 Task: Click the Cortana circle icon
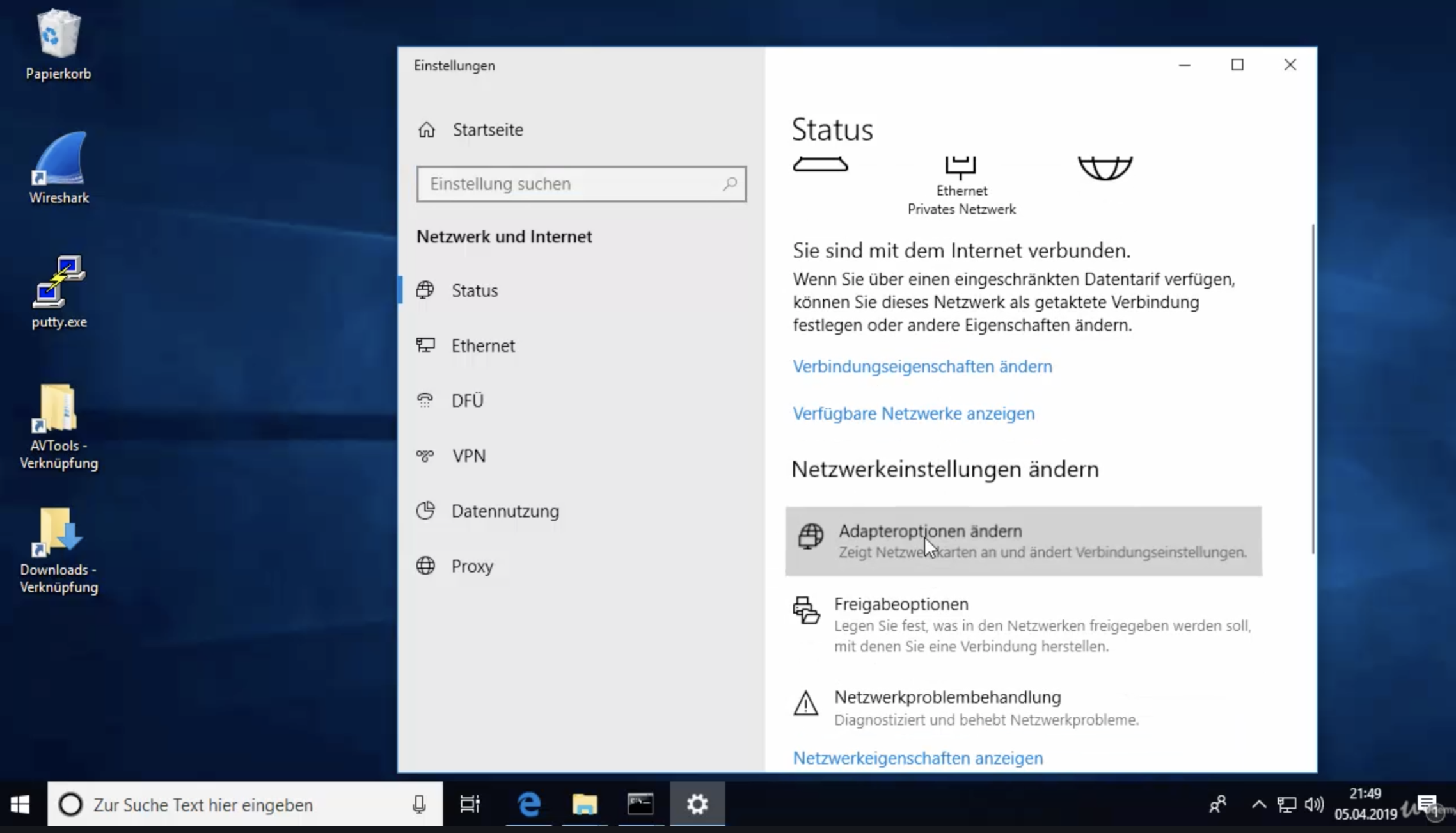70,804
